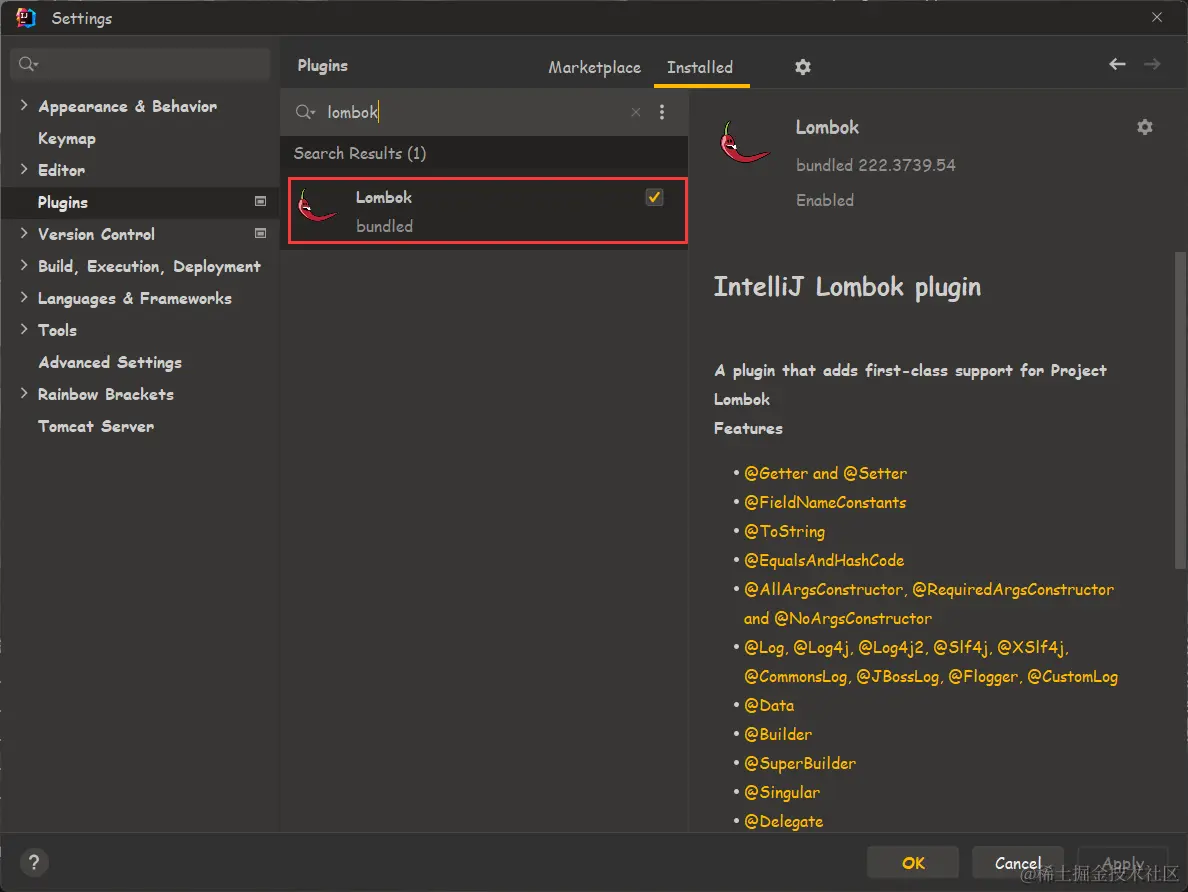Open the @Getter and @Setter link
The image size is (1188, 892).
pyautogui.click(x=825, y=473)
